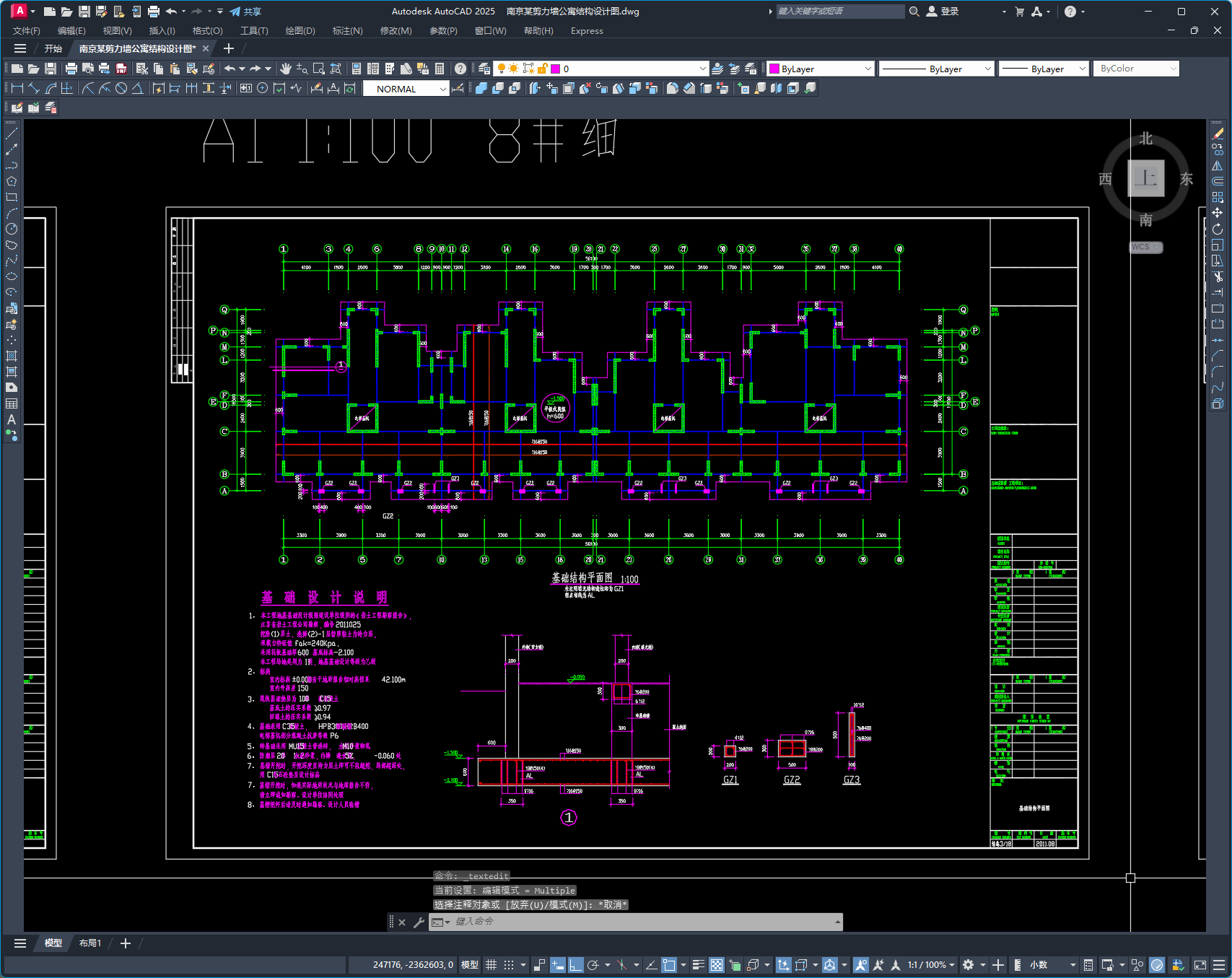Add a new drawing tab with the plus button
Screen dimensions: 1232x978
click(229, 48)
